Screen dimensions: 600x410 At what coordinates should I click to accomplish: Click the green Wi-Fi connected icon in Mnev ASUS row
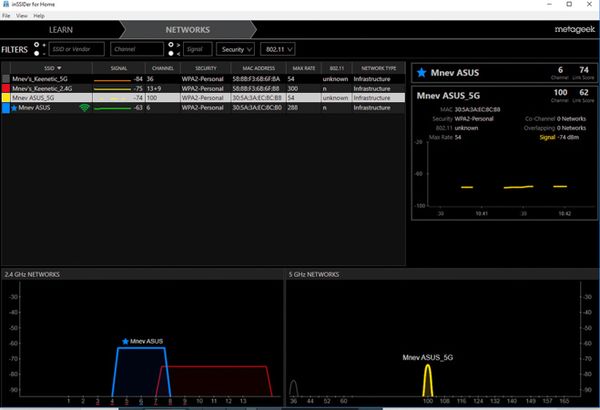[x=85, y=108]
